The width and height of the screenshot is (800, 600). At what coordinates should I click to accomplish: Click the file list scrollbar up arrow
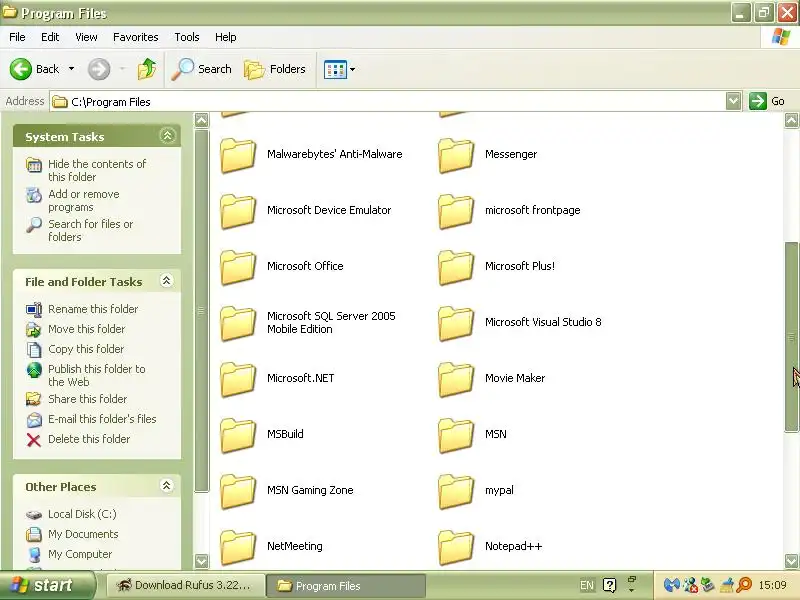click(791, 121)
